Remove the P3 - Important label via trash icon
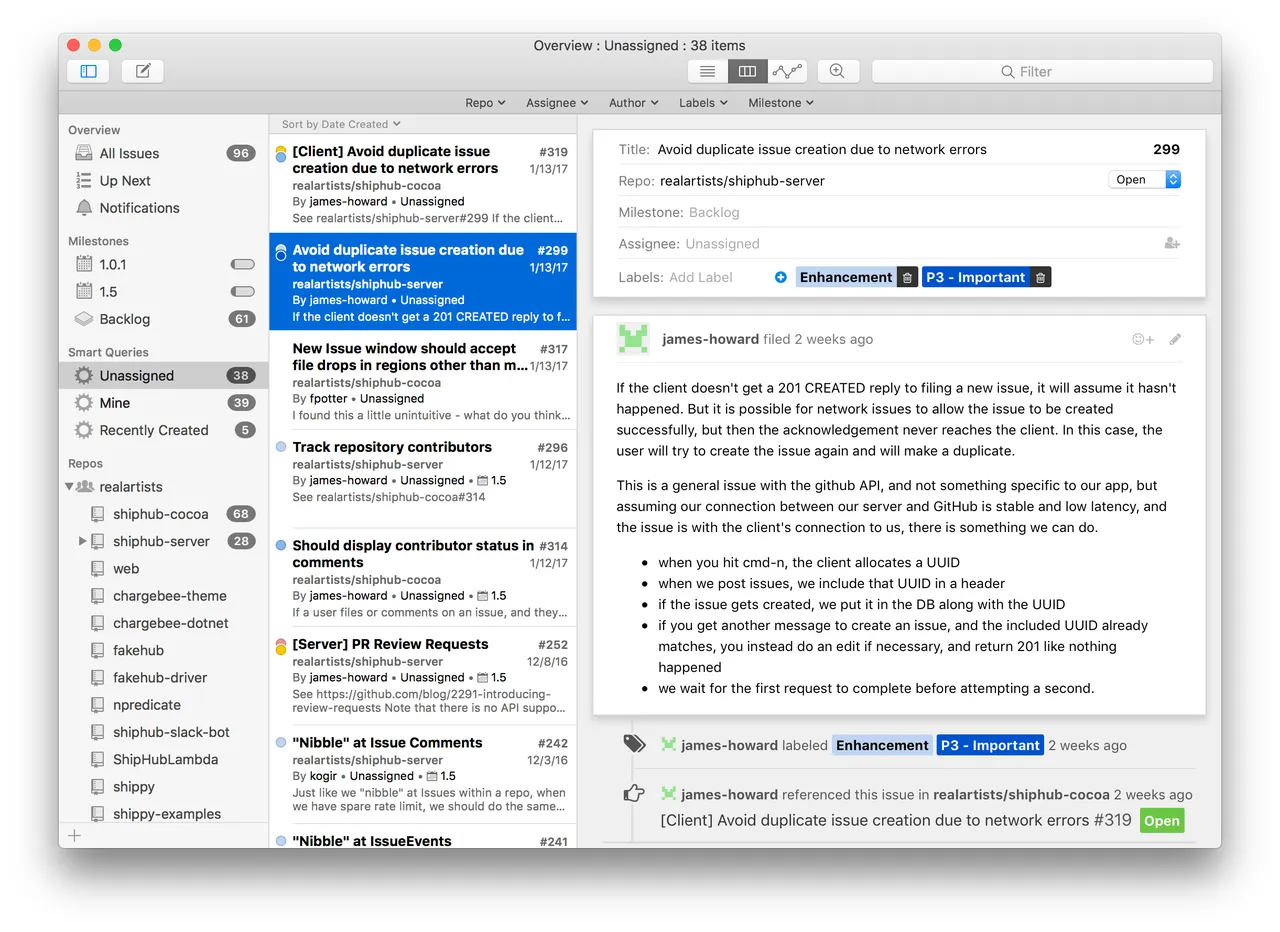Screen dimensions: 1280x932 [x=1040, y=277]
